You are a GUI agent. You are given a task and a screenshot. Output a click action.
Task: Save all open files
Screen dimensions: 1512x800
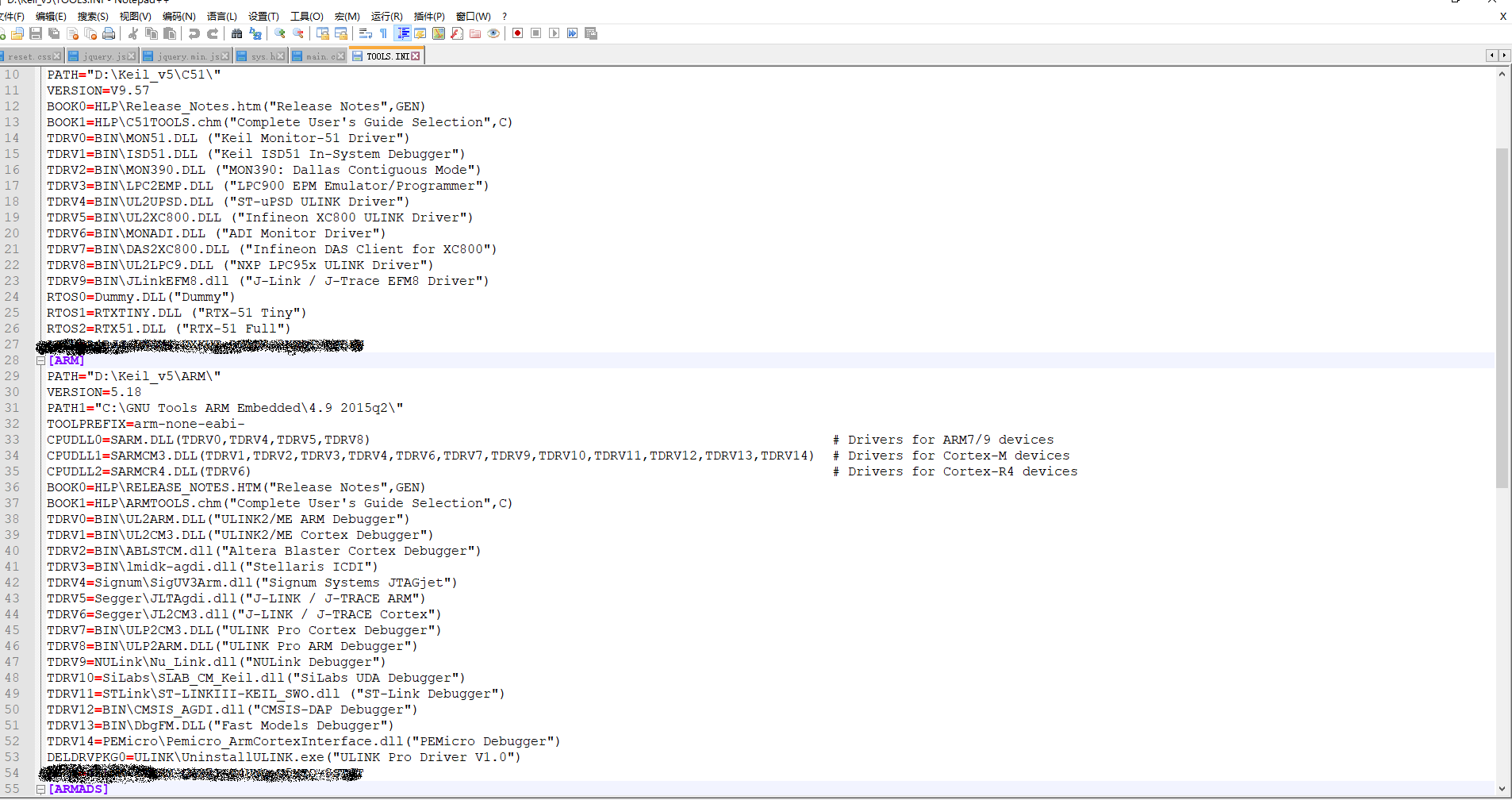pos(54,33)
